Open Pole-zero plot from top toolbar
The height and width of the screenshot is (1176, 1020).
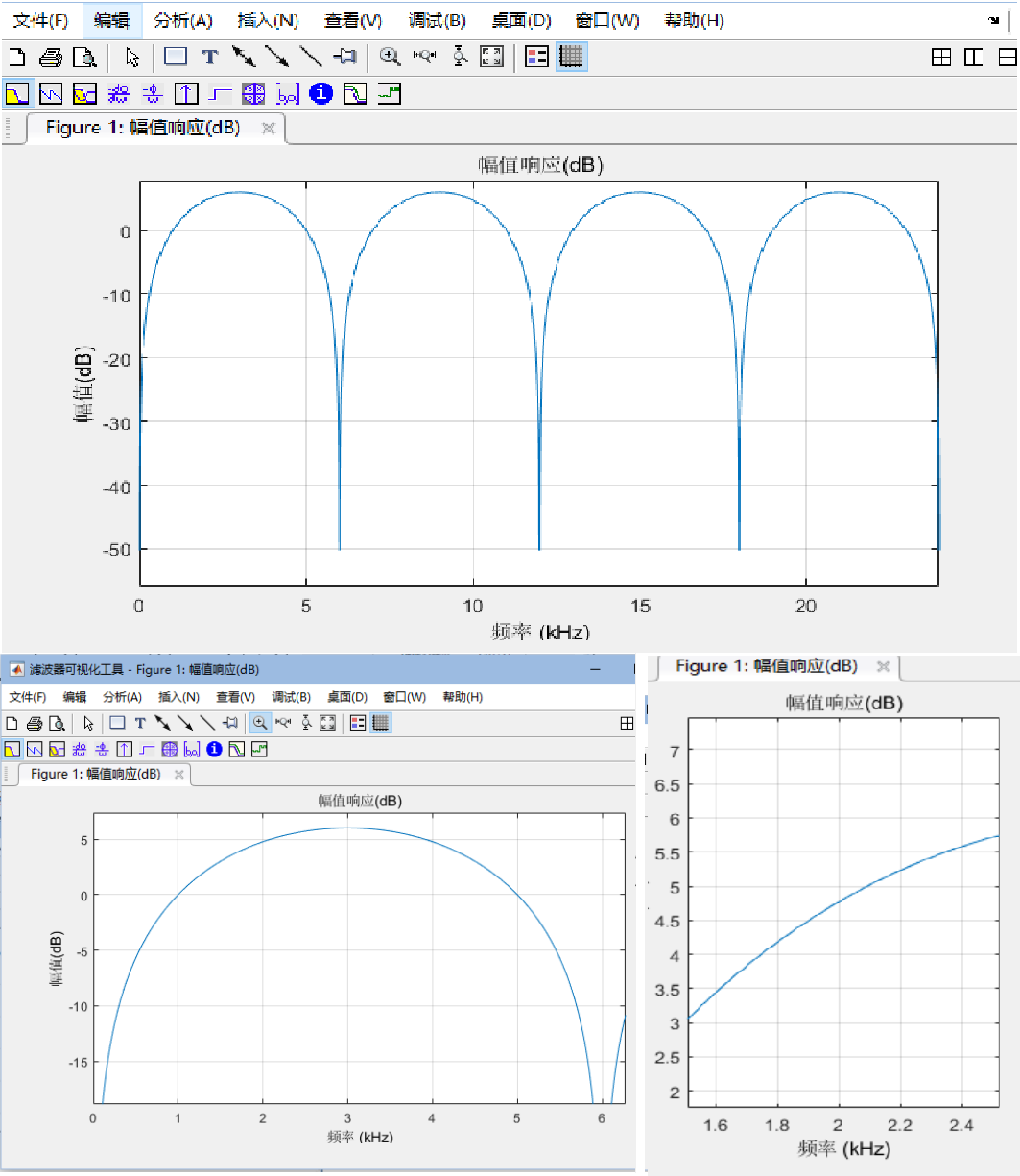pos(253,93)
